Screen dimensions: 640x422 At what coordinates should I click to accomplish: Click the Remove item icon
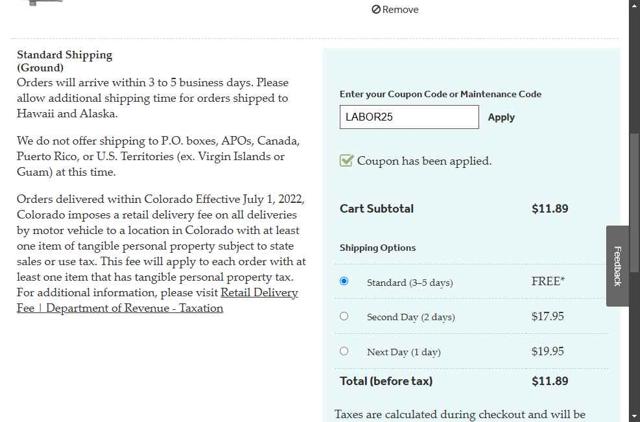coord(376,10)
